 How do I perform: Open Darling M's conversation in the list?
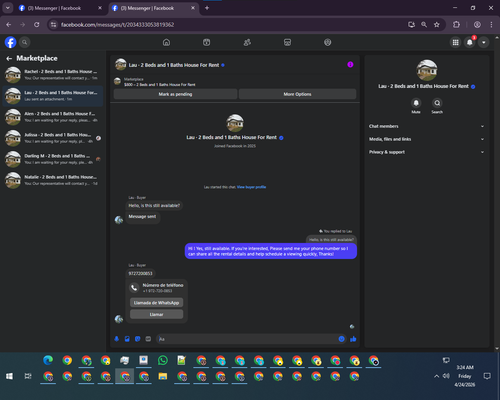53,159
